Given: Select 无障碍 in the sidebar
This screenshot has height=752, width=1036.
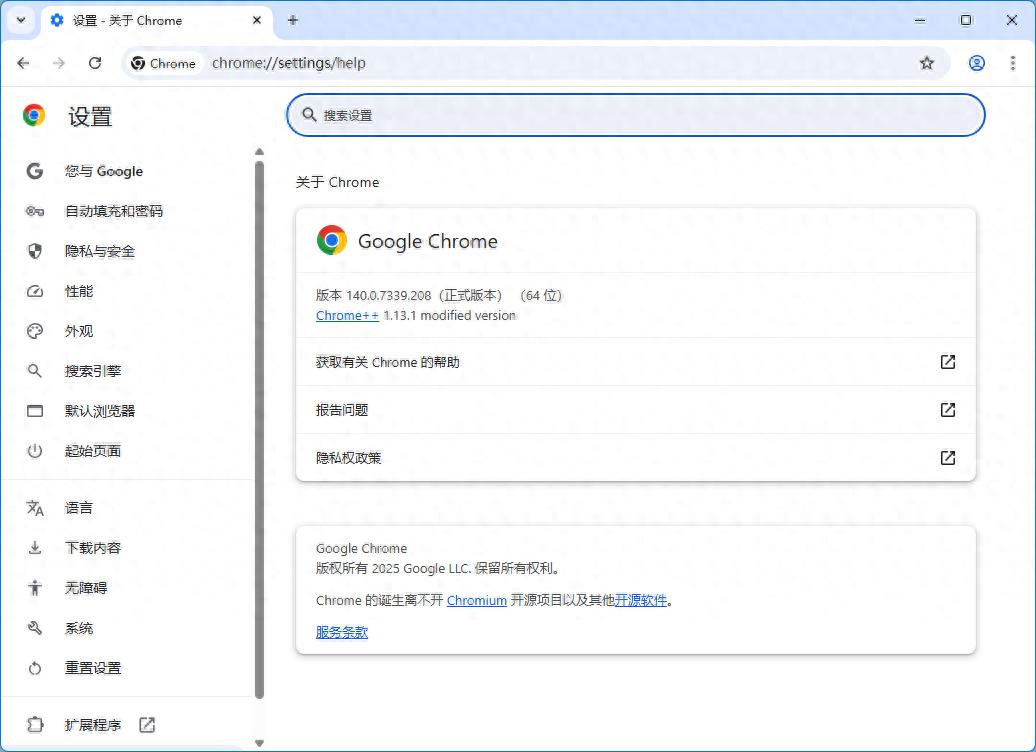Looking at the screenshot, I should click(x=86, y=587).
